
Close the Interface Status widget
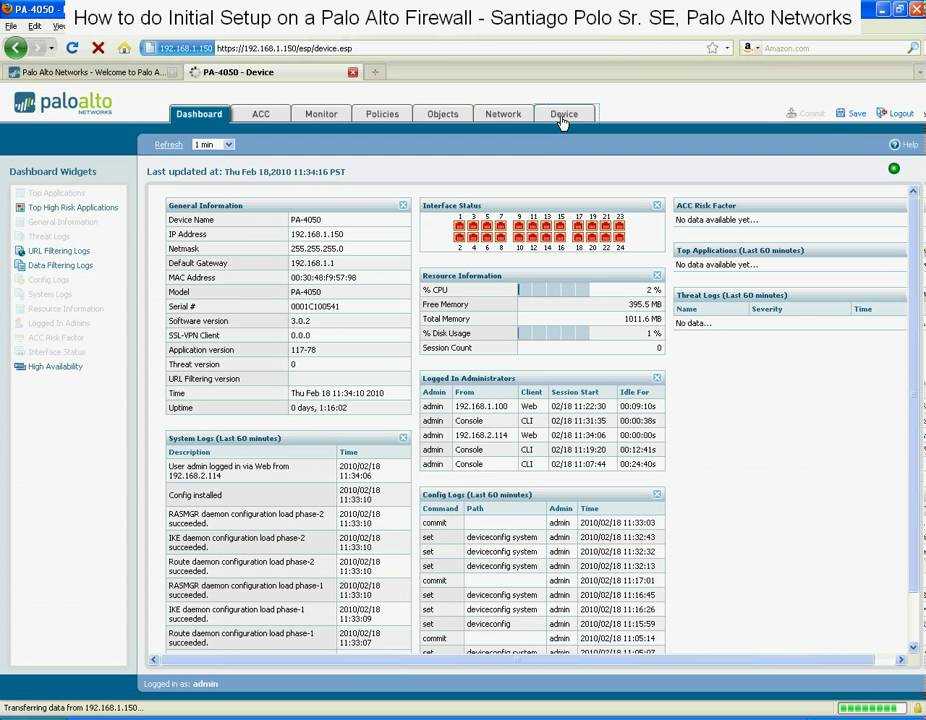coord(657,205)
